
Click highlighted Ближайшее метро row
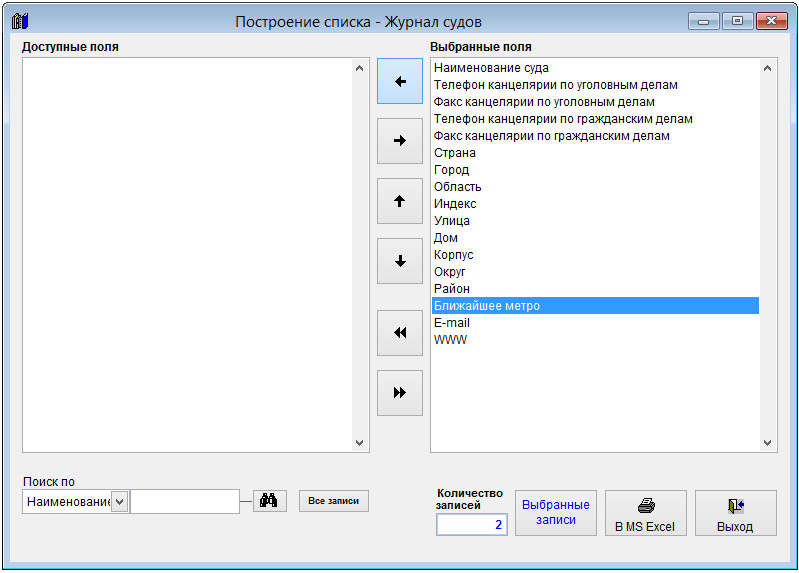(595, 306)
